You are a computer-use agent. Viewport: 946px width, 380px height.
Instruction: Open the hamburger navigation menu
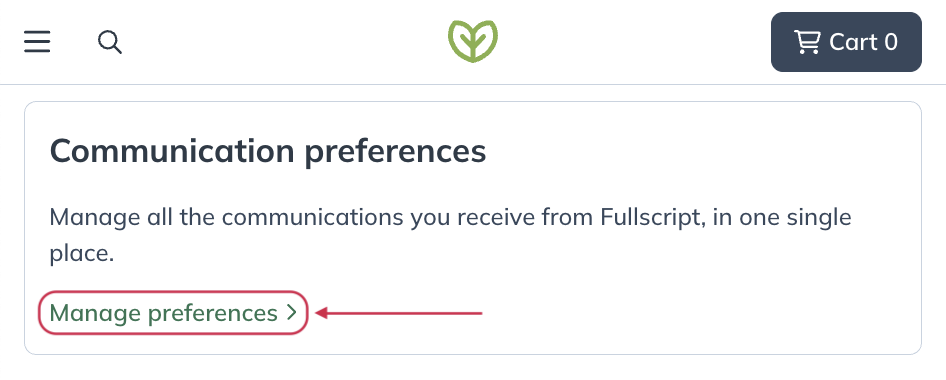[x=37, y=42]
